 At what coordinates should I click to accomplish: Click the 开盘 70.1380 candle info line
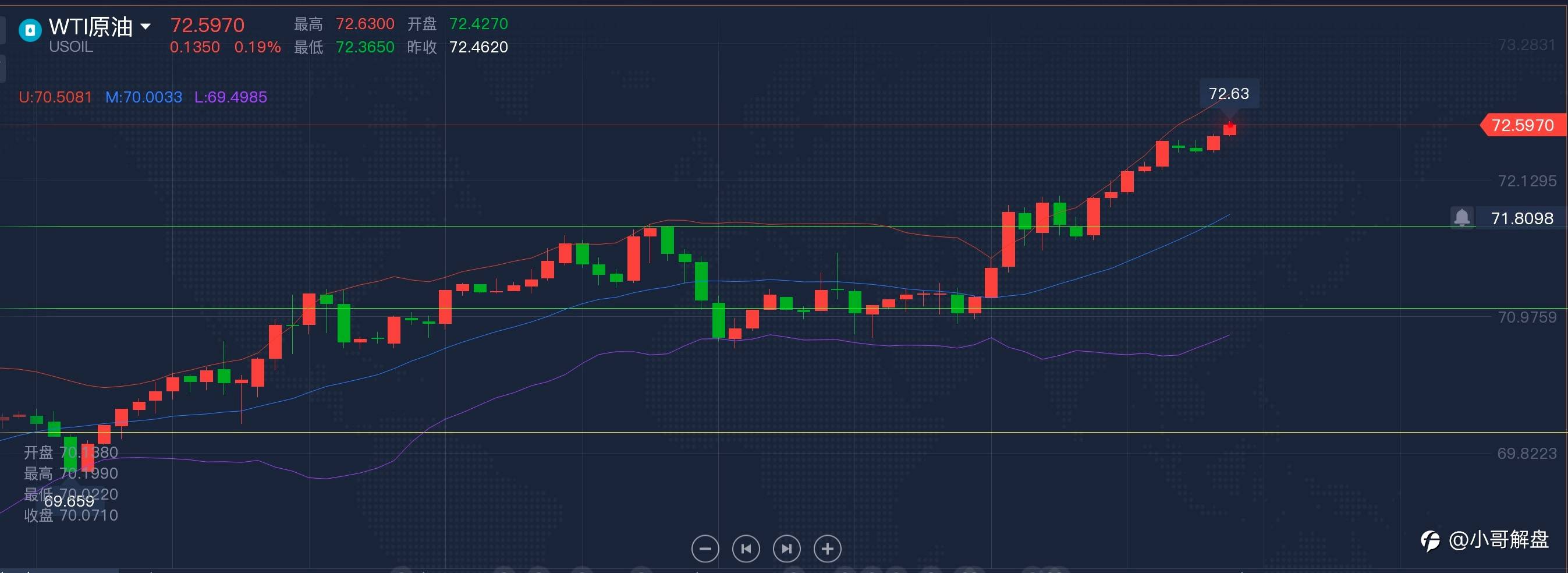click(x=71, y=452)
